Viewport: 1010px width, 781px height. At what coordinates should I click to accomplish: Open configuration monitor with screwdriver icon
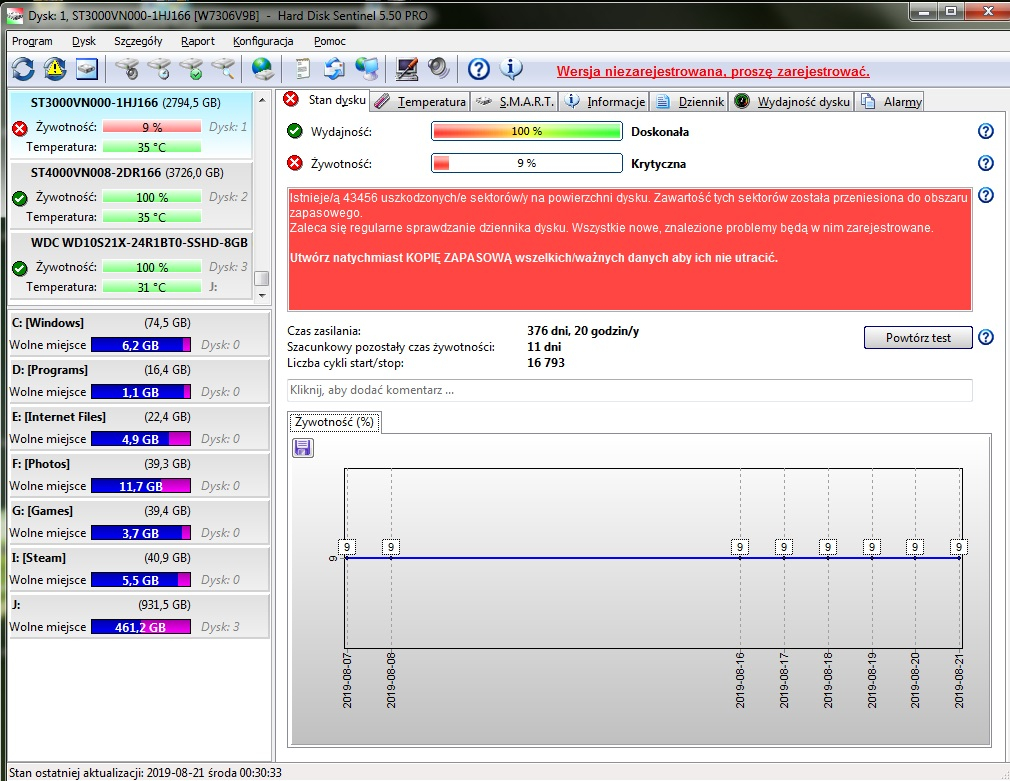click(406, 68)
